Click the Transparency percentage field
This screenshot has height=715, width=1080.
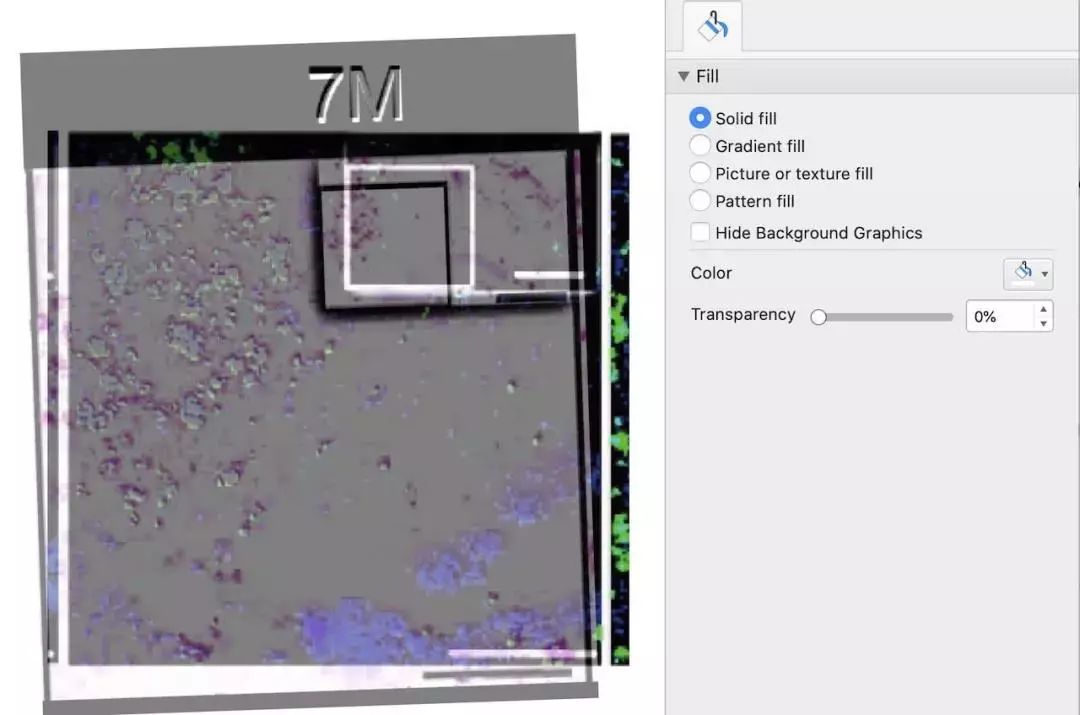click(x=998, y=317)
